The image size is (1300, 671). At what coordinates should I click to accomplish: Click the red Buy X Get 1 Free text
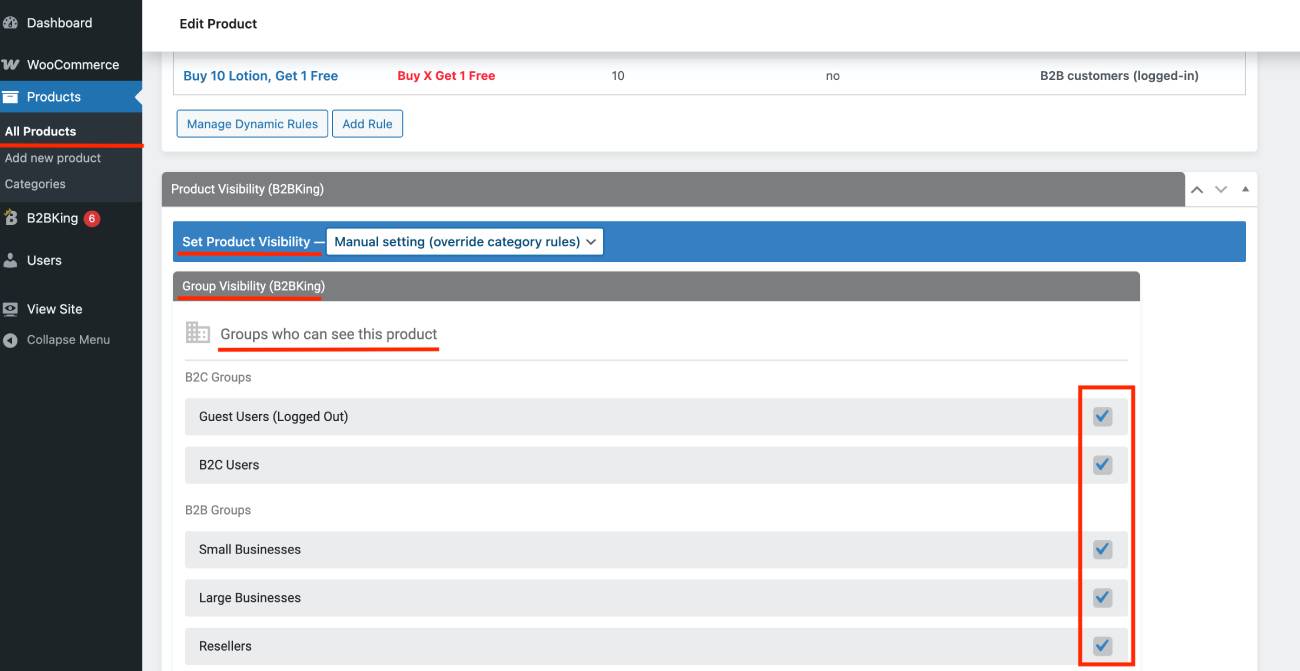(x=446, y=76)
